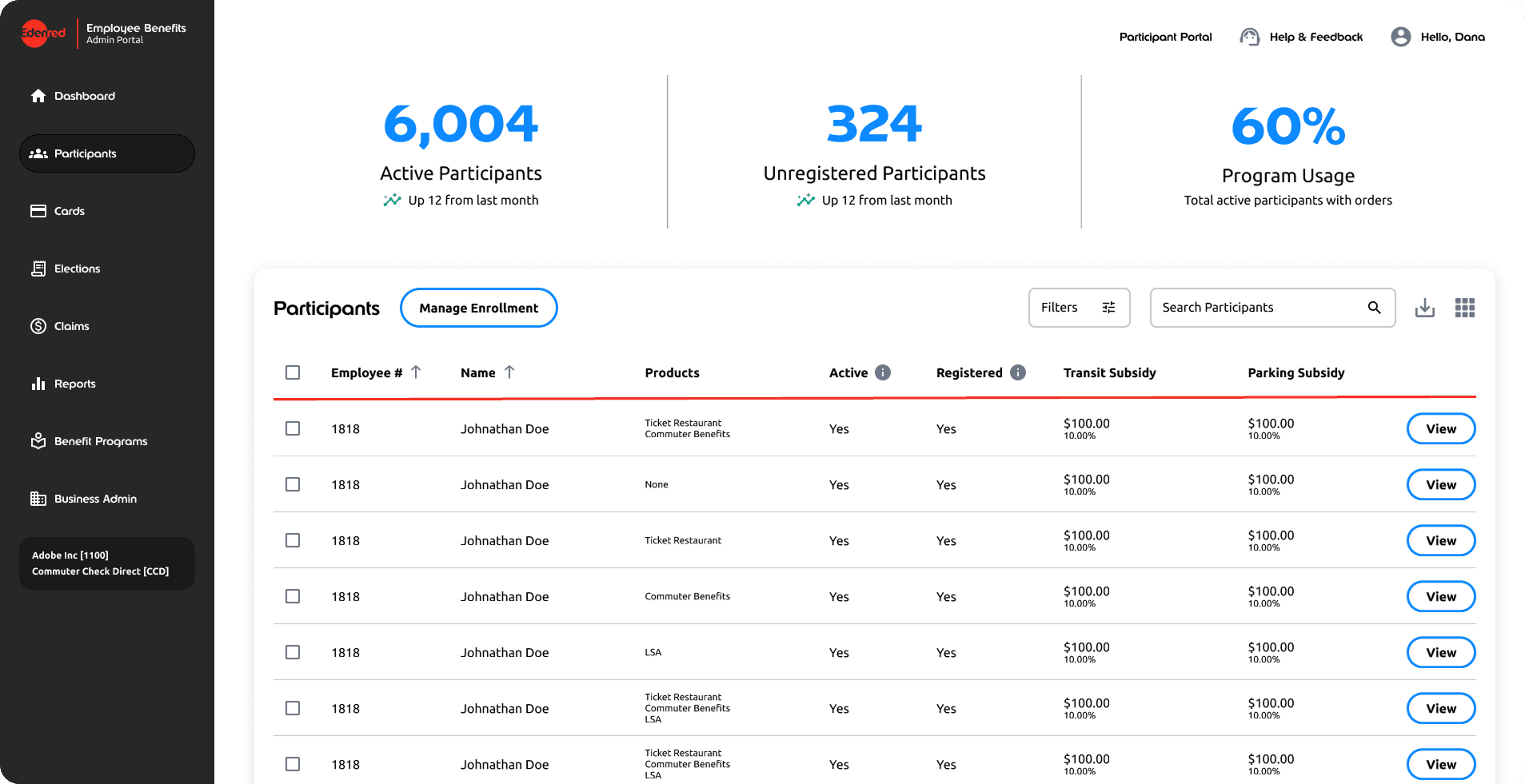
Task: Click View for the LSA-only row
Action: click(x=1440, y=652)
